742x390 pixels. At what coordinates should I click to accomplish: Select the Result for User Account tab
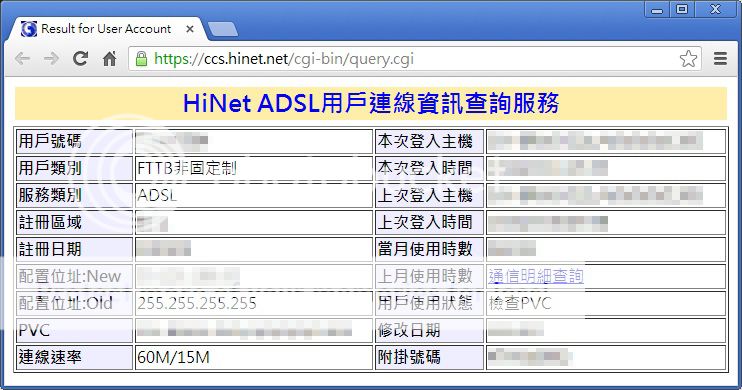[x=106, y=29]
